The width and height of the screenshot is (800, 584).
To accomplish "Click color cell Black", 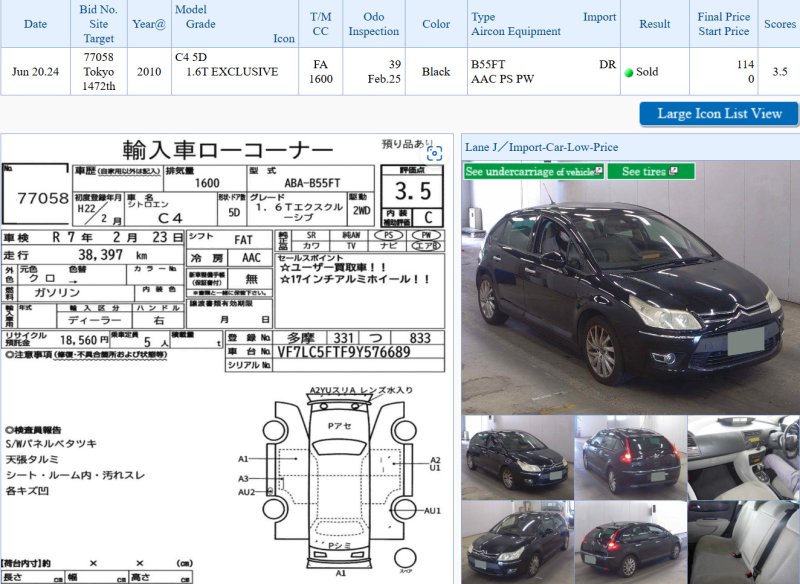I will coord(436,72).
